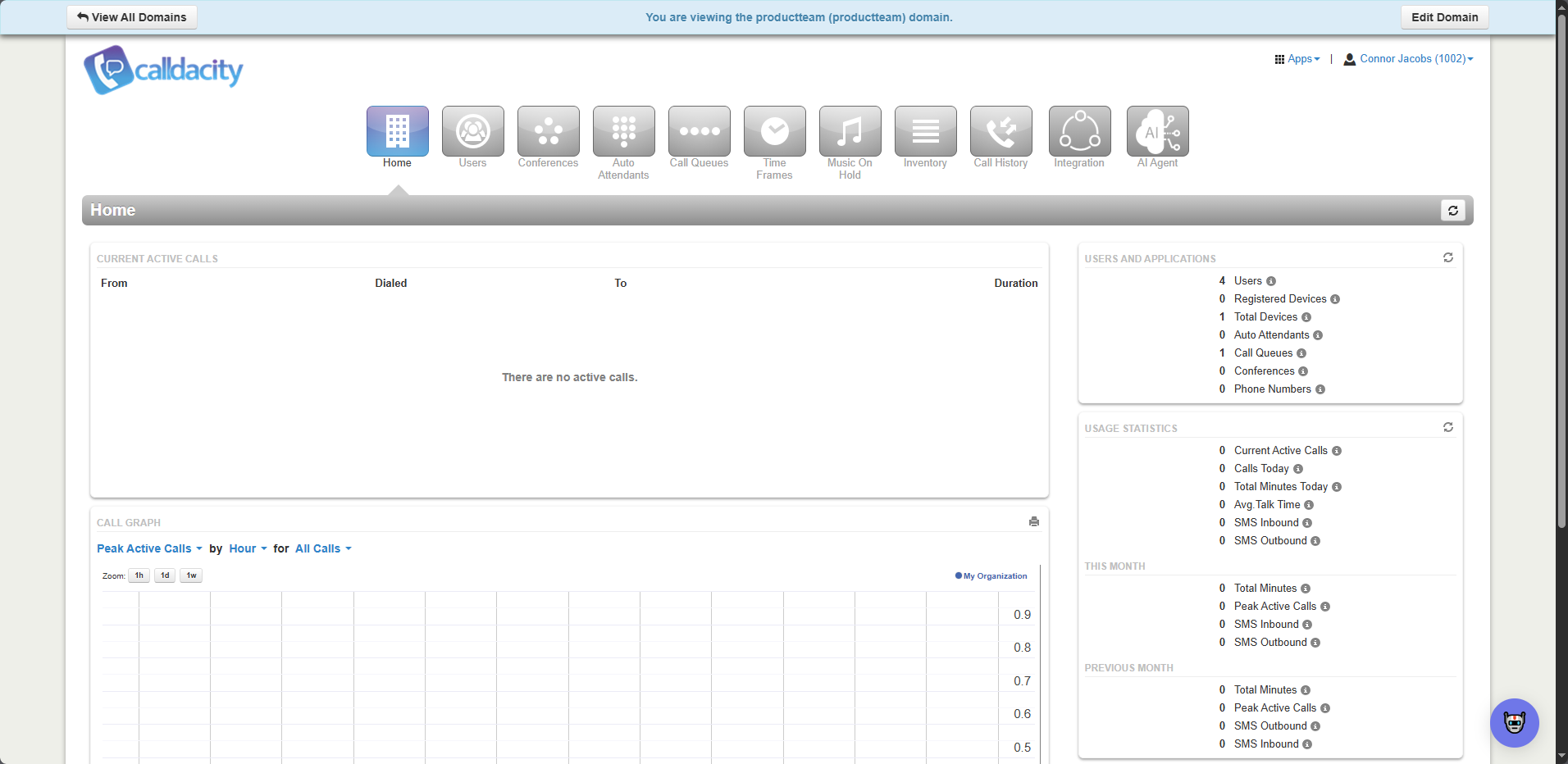Viewport: 1568px width, 764px height.
Task: Open the Conferences icon
Action: (x=548, y=131)
